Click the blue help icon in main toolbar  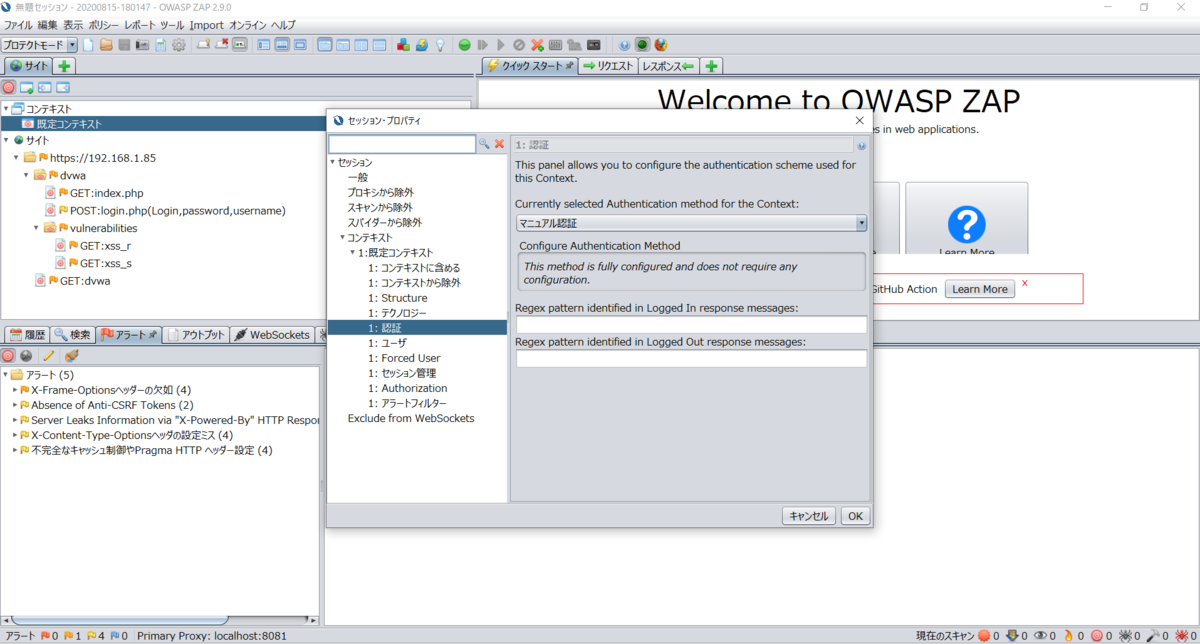[624, 45]
